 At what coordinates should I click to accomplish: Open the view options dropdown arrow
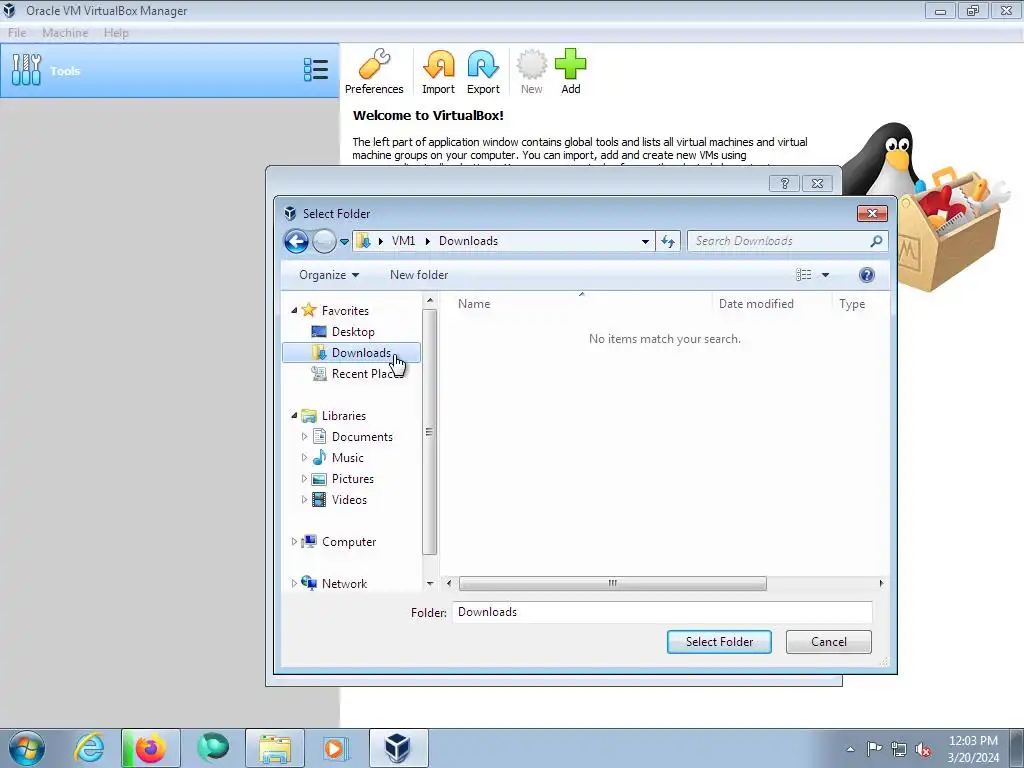coord(825,275)
